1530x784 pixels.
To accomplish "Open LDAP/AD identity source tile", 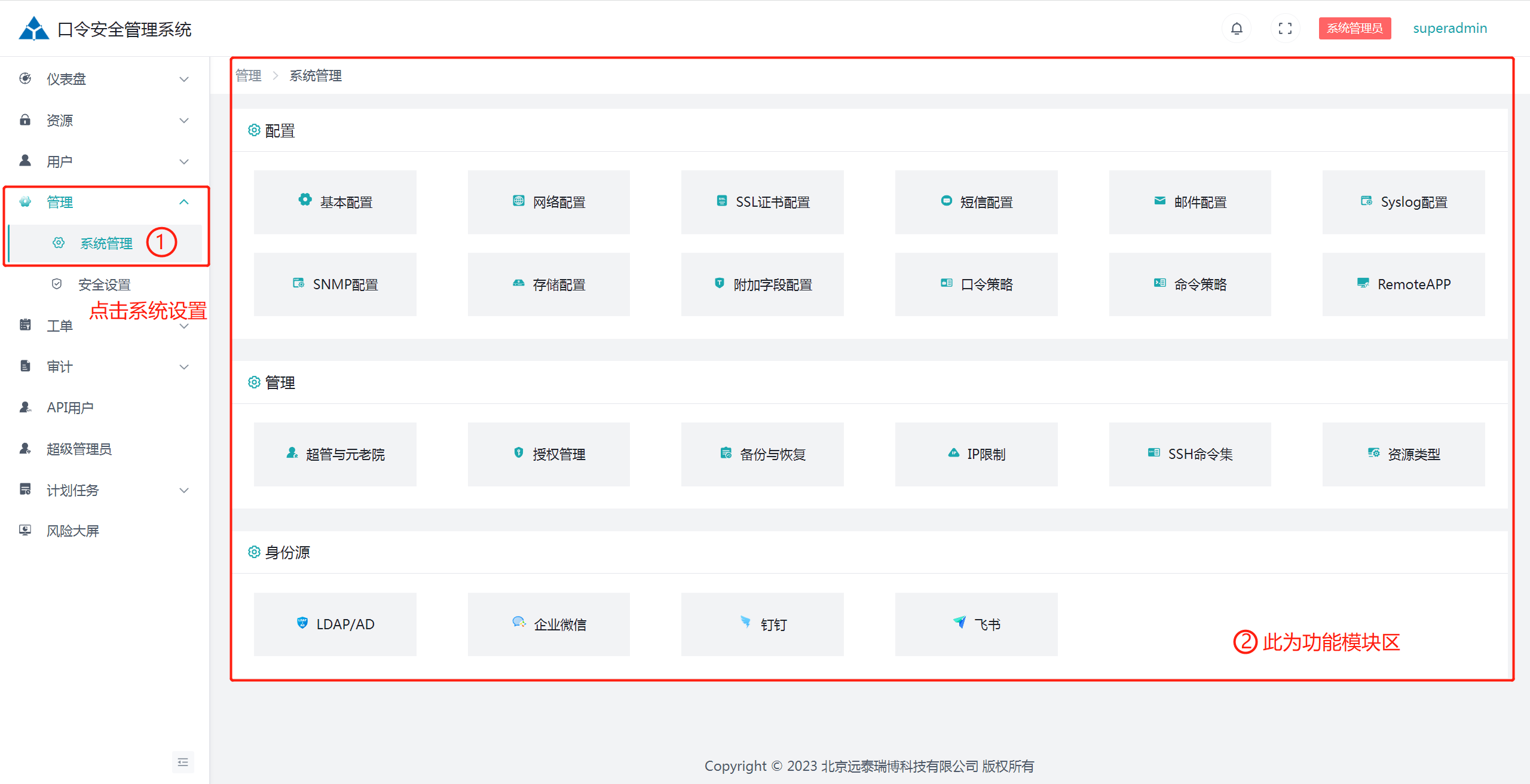I will (x=335, y=624).
